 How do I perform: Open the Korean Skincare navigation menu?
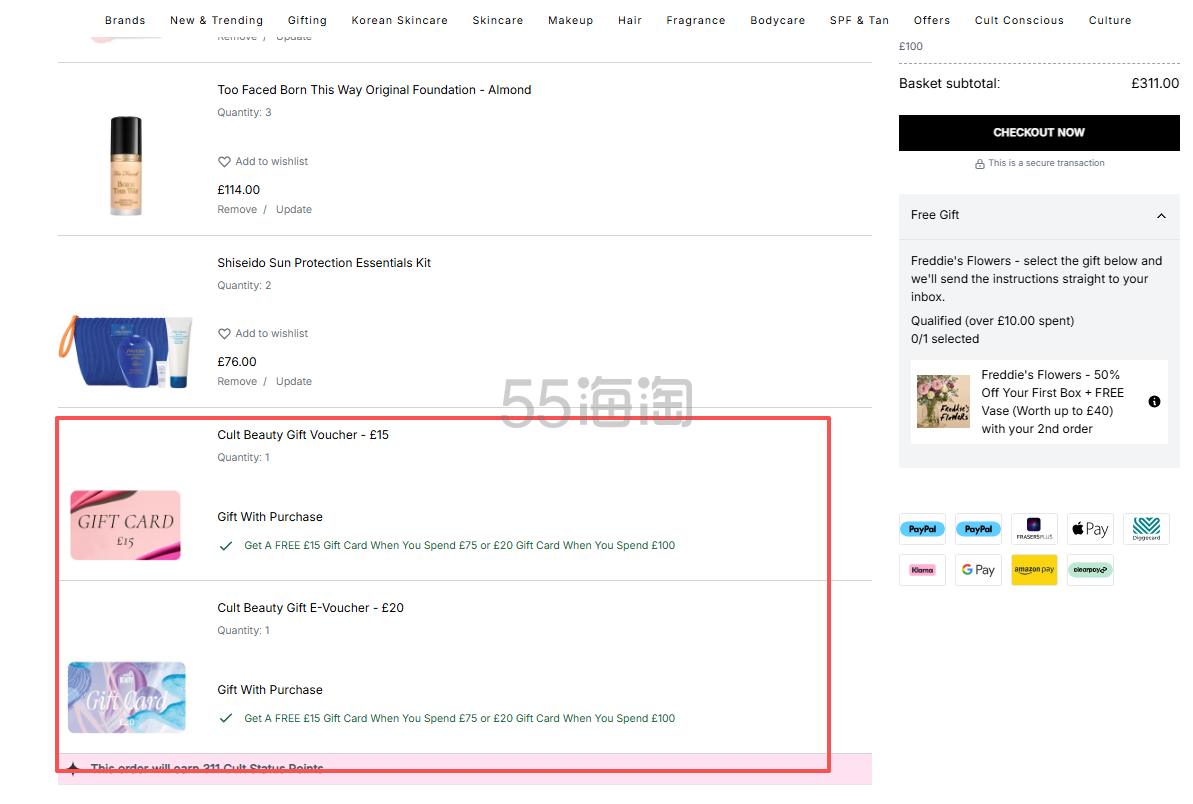(x=399, y=20)
